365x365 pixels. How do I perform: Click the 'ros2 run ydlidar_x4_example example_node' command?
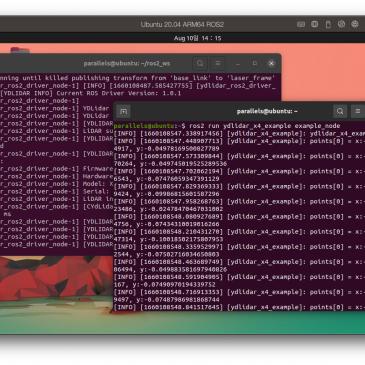click(265, 126)
